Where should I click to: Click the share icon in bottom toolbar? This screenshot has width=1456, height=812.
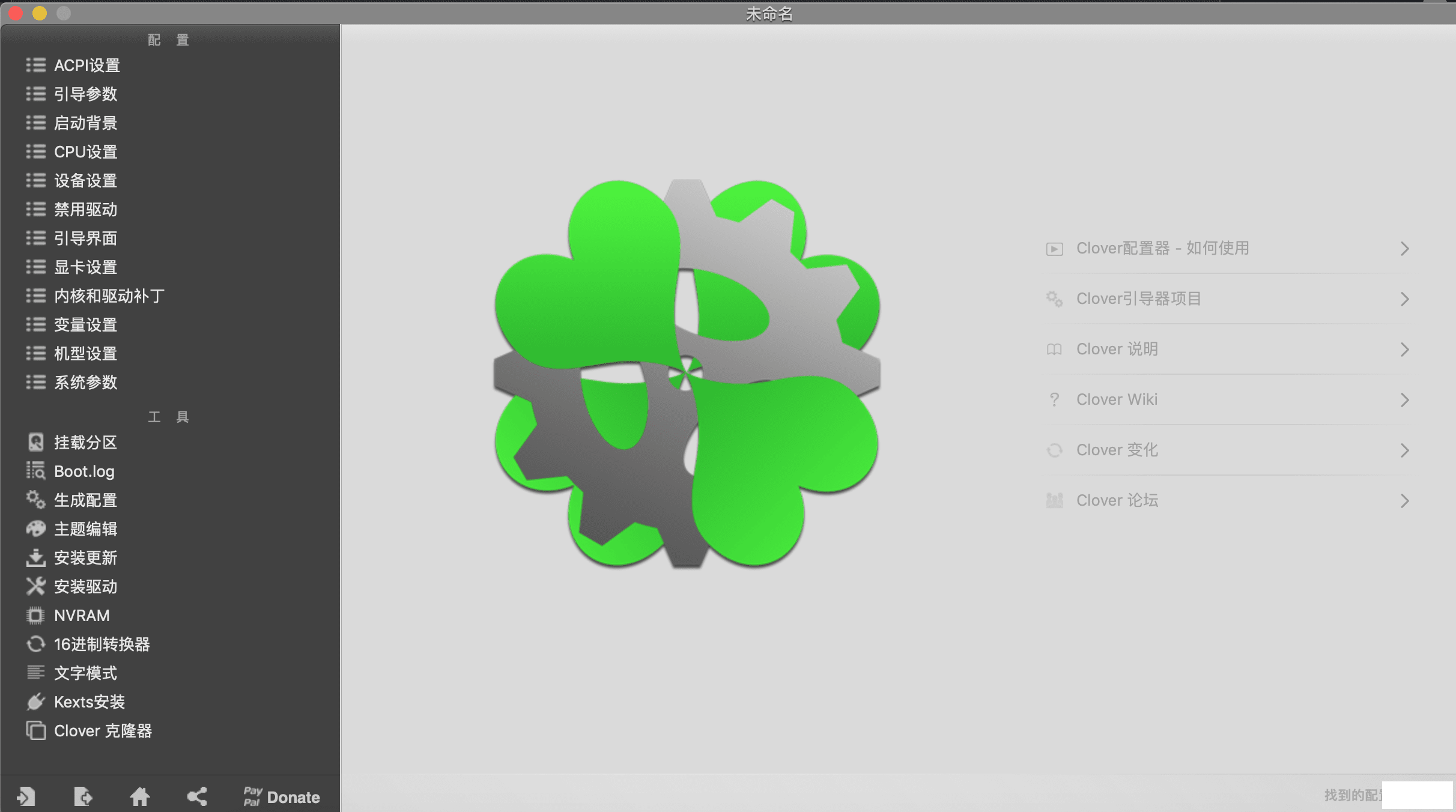[x=197, y=797]
